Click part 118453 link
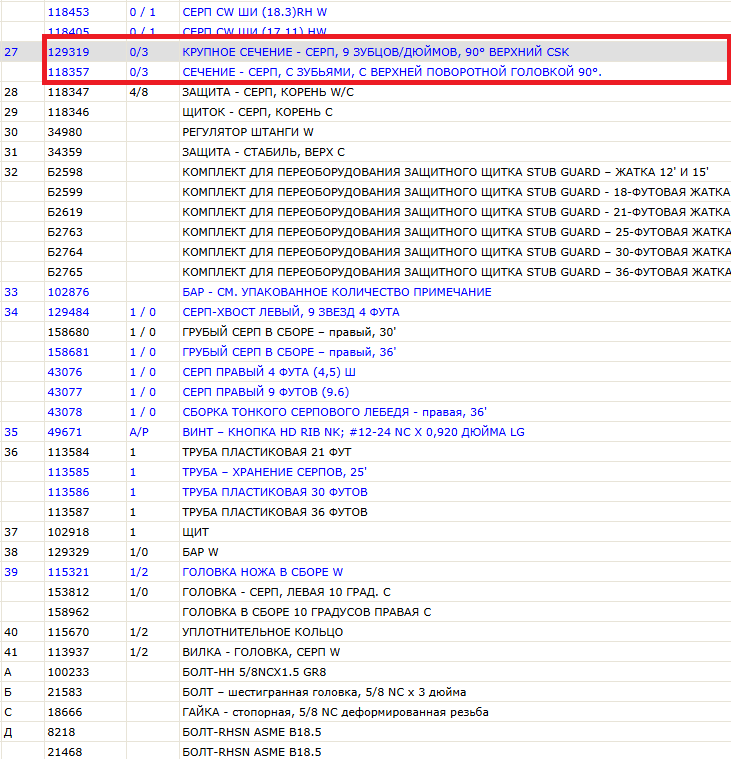 click(68, 12)
